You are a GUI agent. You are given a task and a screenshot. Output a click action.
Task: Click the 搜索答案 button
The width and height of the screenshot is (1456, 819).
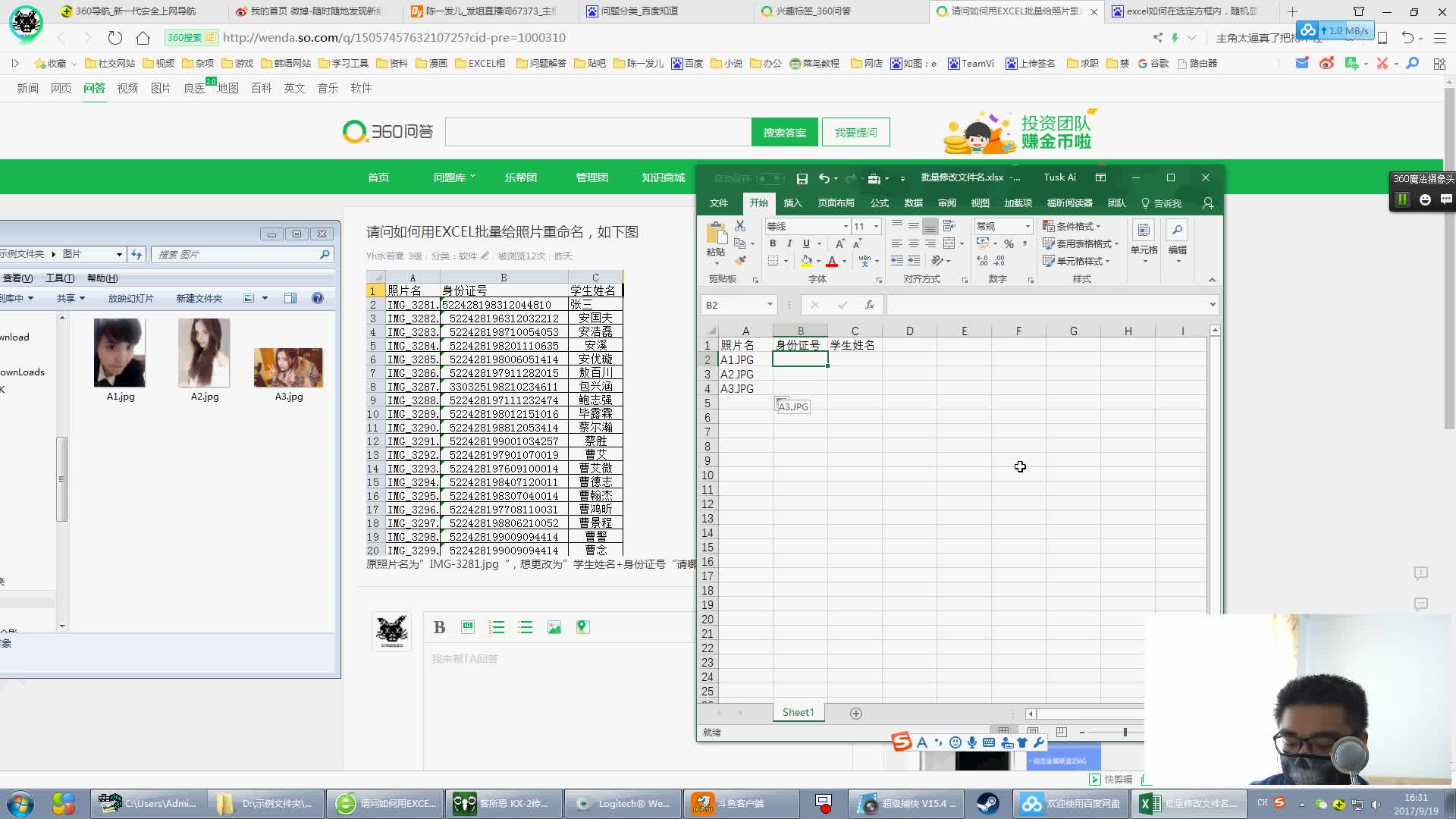point(784,133)
